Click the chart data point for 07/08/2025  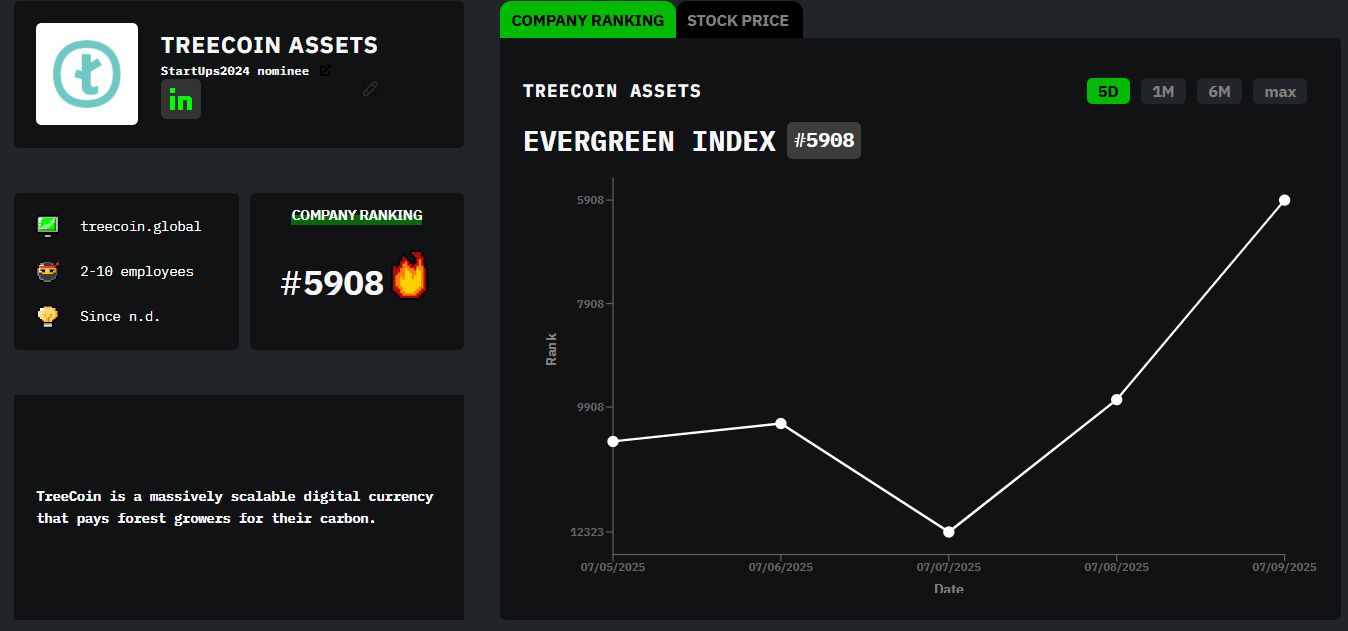1117,399
